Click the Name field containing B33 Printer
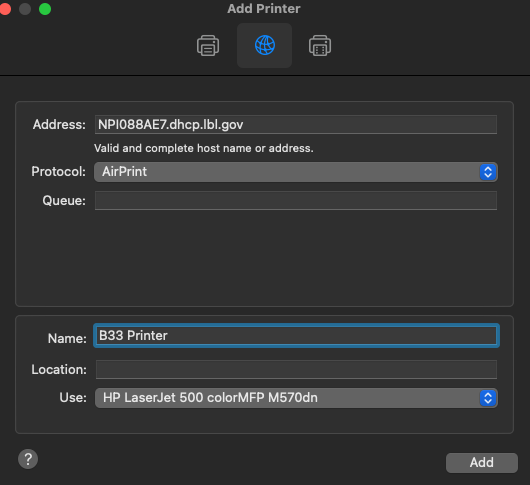 tap(296, 336)
